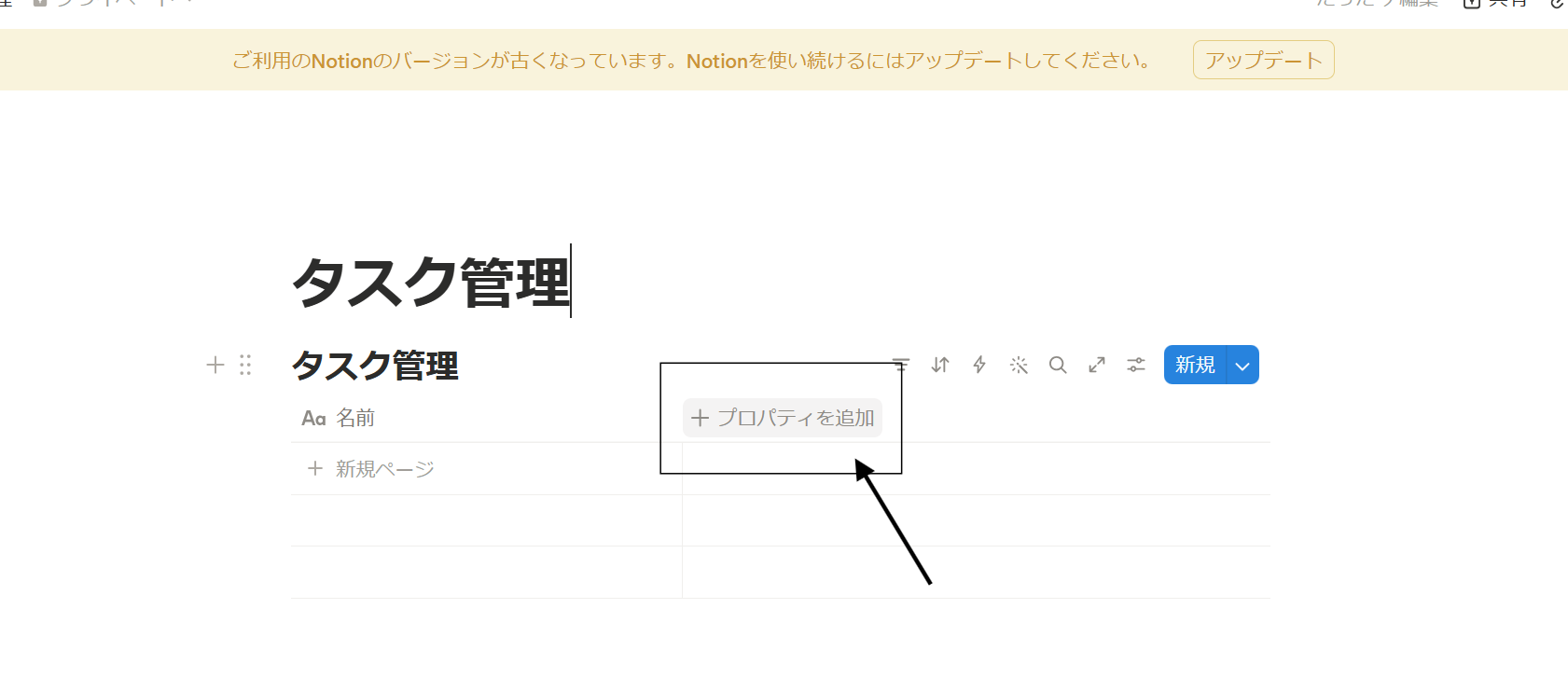
Task: Click the アップデート button in the banner
Action: pos(1263,60)
